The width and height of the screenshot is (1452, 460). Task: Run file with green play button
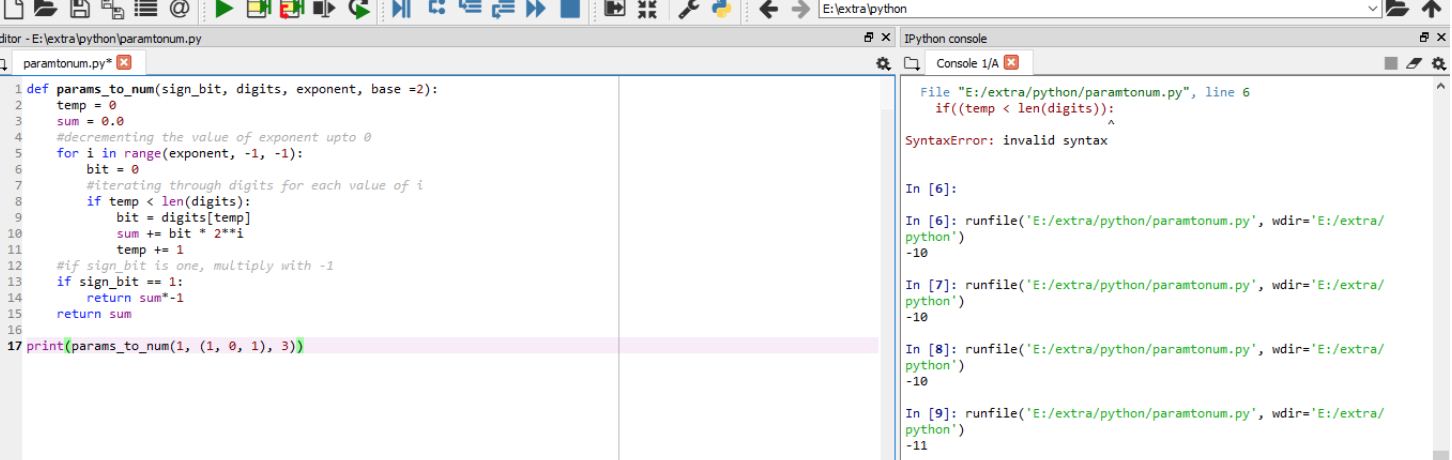[x=224, y=9]
